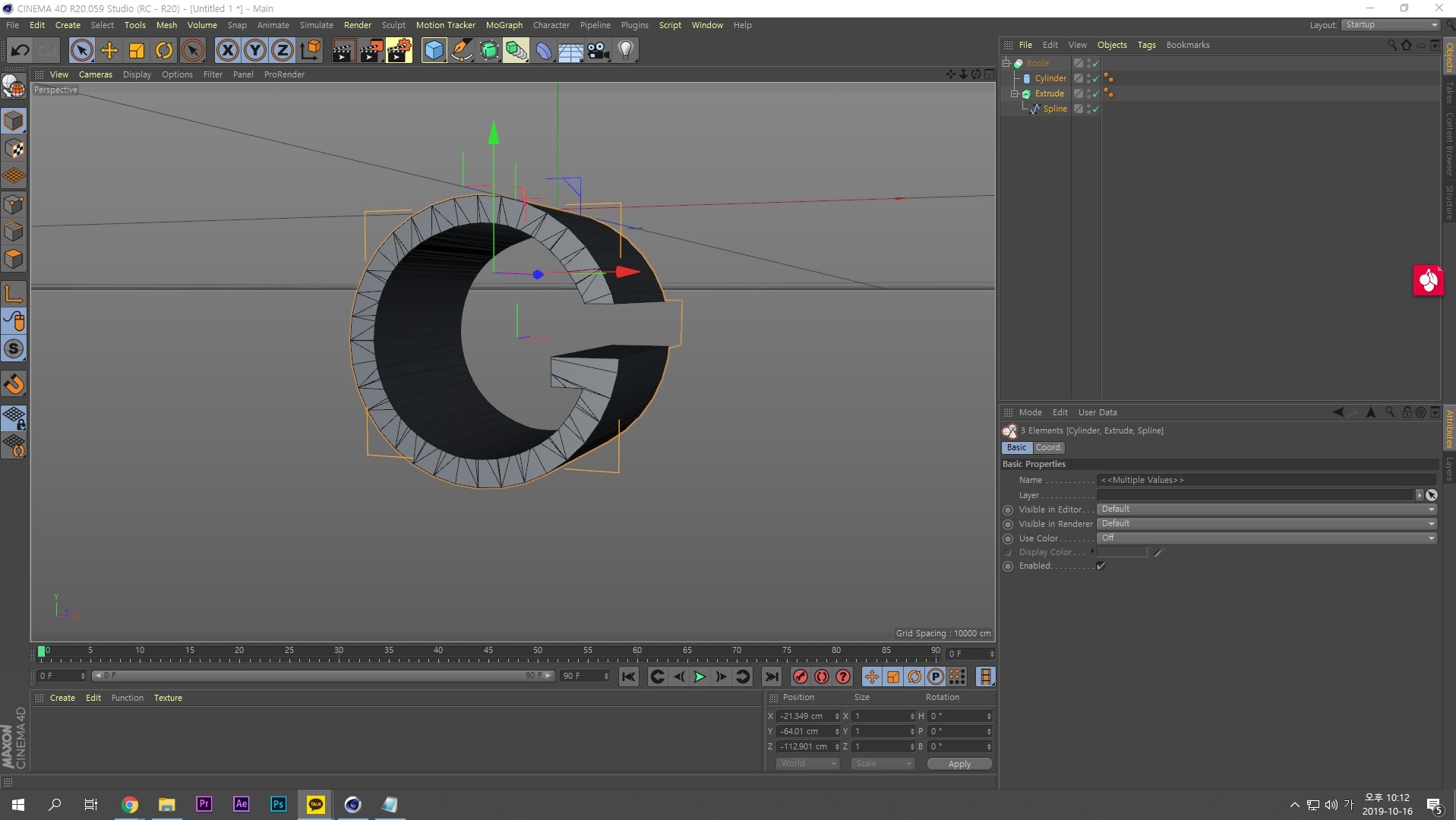Switch to Model mode
This screenshot has width=1456, height=820.
point(14,121)
